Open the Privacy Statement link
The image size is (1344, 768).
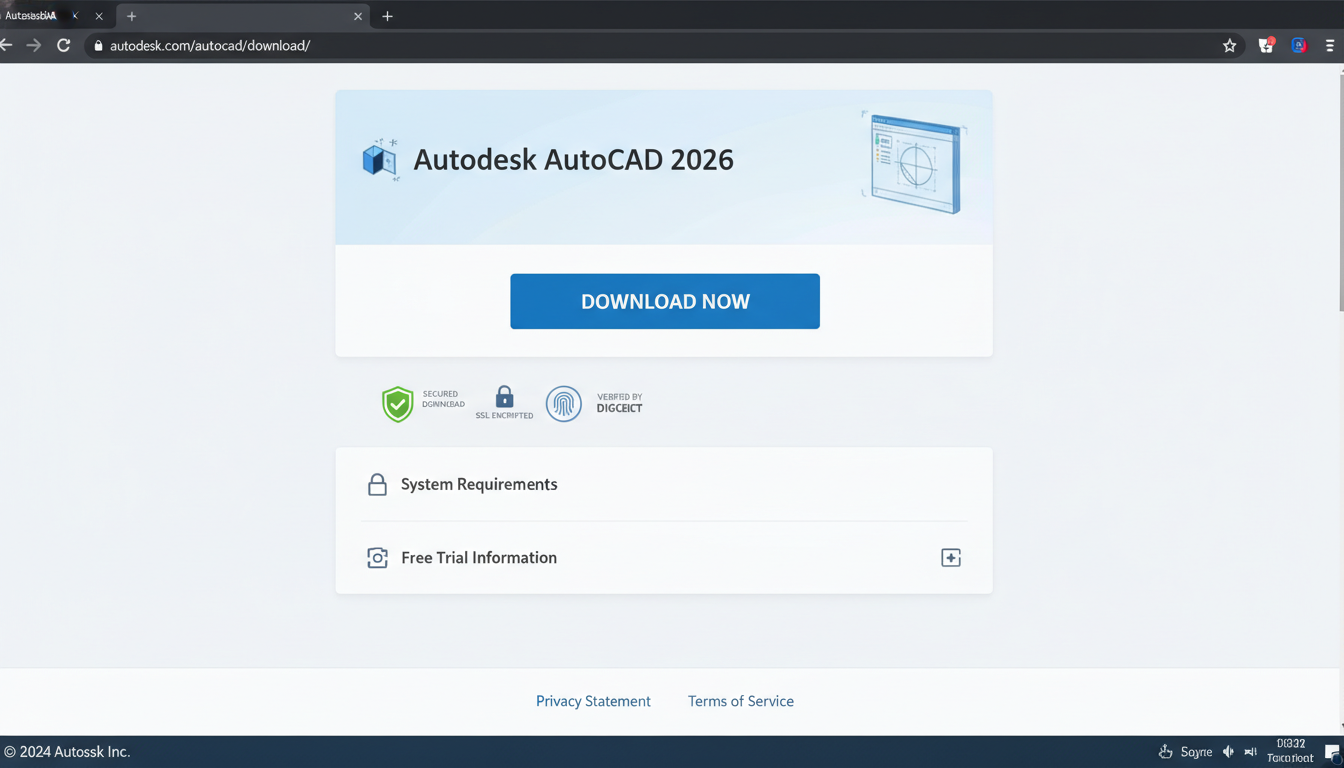[x=593, y=701]
